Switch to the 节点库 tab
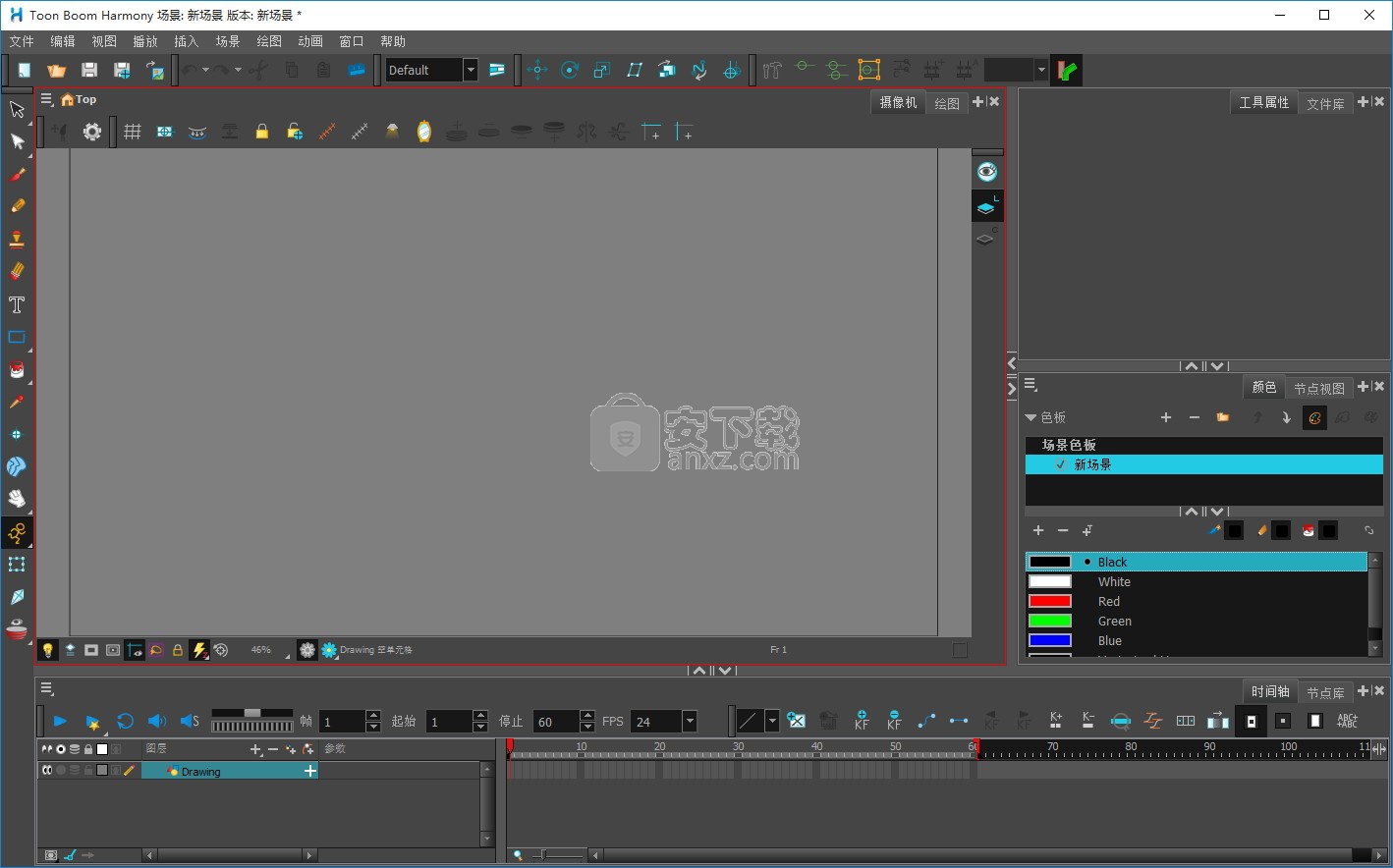 click(1326, 692)
